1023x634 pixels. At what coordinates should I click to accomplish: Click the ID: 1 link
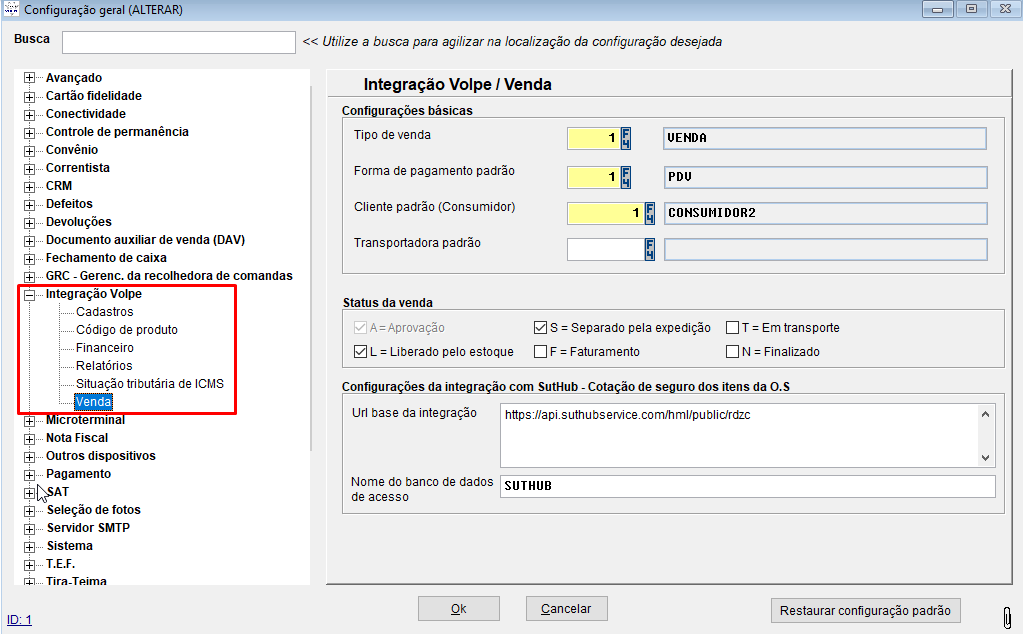tap(19, 620)
